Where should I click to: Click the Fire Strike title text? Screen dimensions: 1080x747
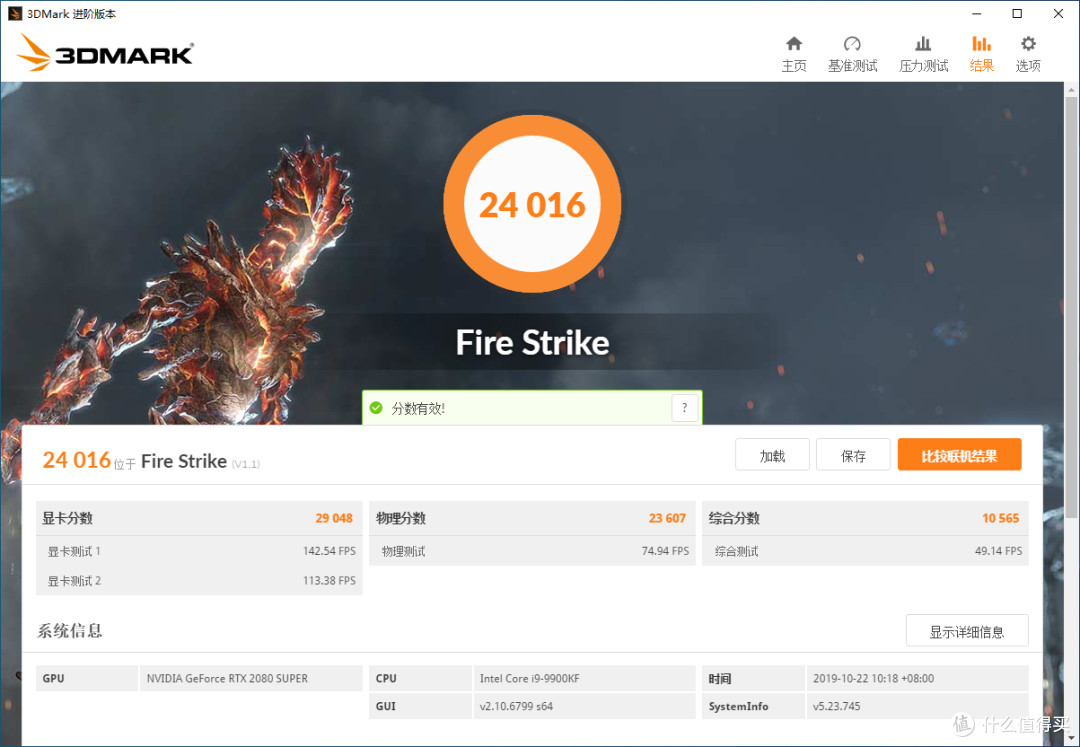pos(532,342)
